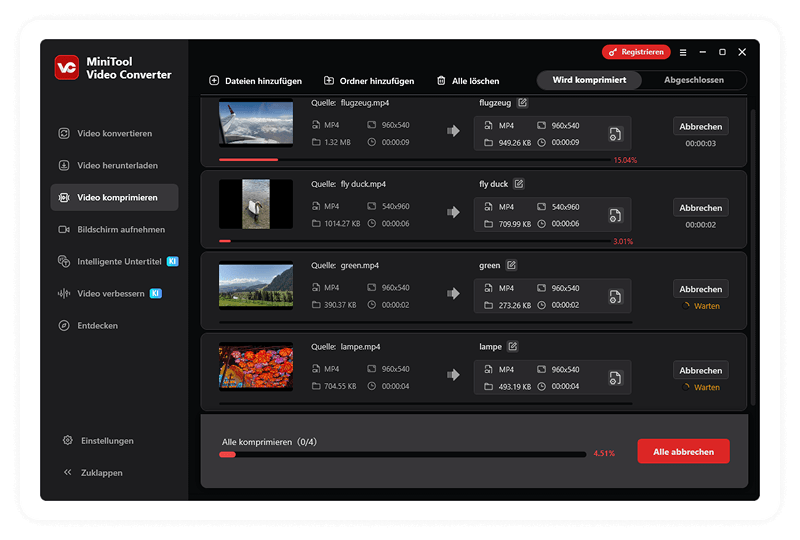Screen dimensions: 800x540
Task: Click the KI badge beside Intelligente Untertitel
Action: click(x=172, y=261)
